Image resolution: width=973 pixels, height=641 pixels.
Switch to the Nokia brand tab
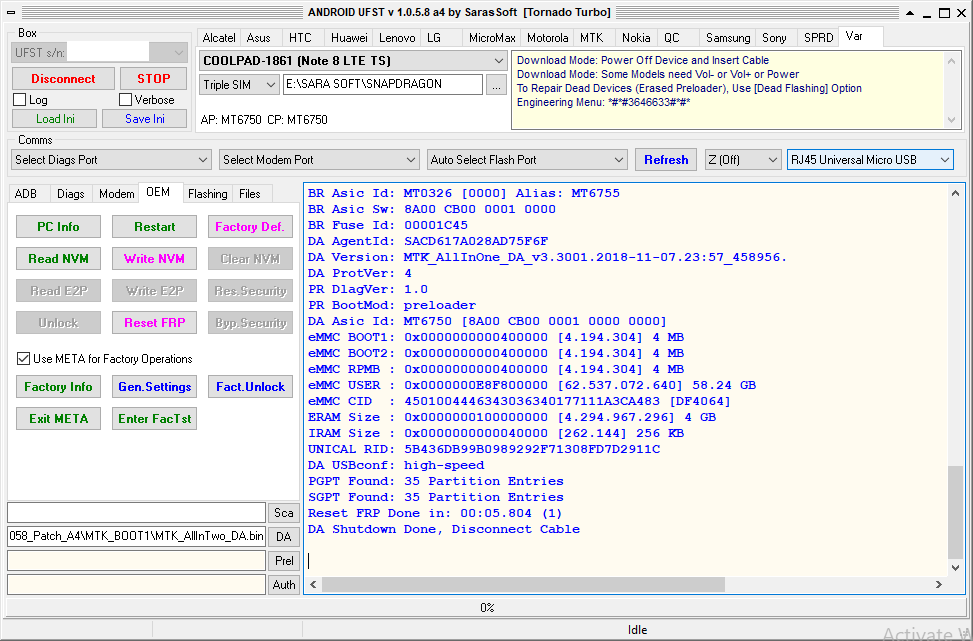[x=636, y=38]
